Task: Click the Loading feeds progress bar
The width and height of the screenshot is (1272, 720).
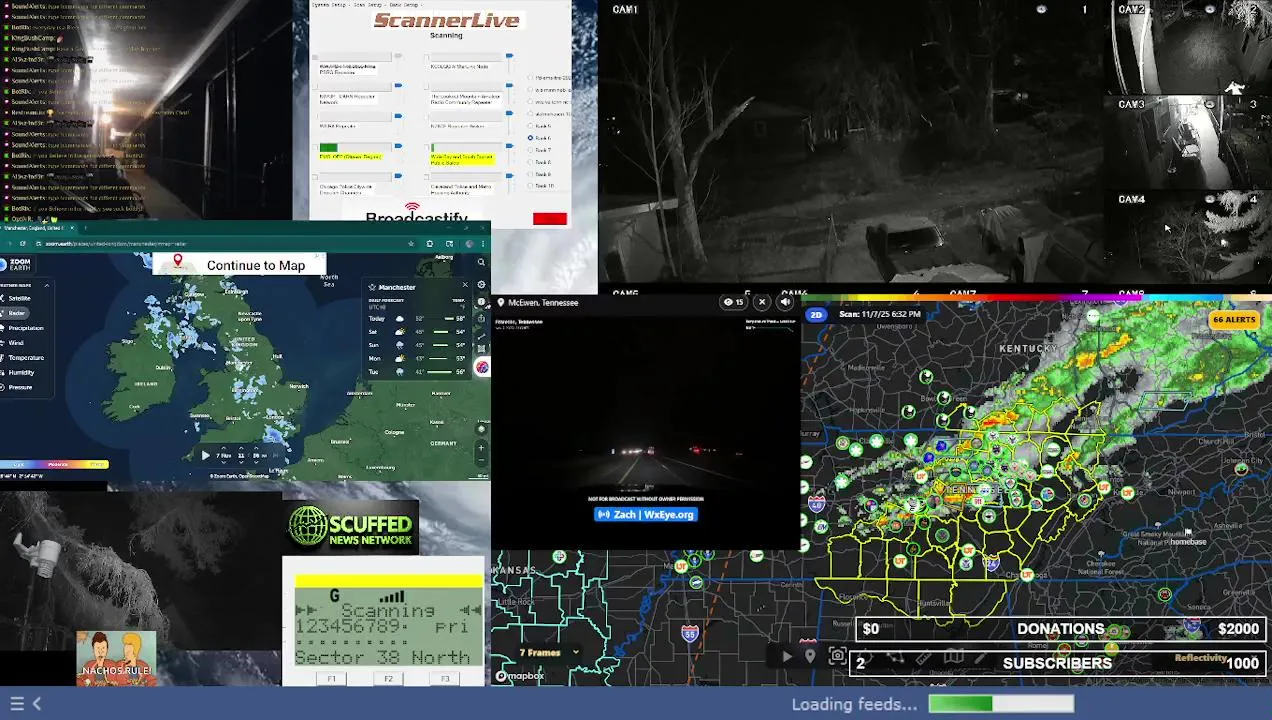Action: point(1001,704)
